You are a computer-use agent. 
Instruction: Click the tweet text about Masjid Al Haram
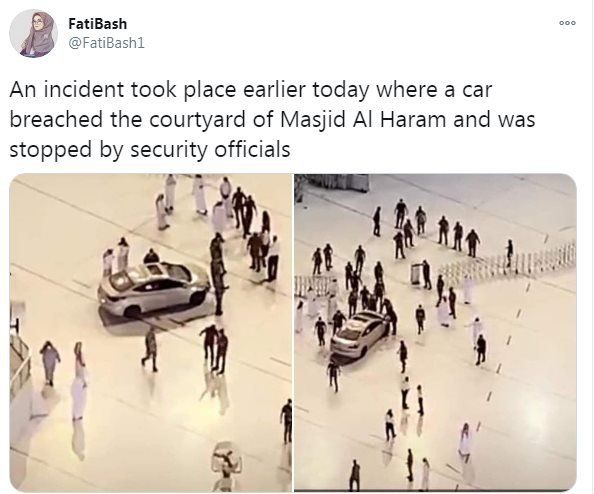[x=272, y=119]
